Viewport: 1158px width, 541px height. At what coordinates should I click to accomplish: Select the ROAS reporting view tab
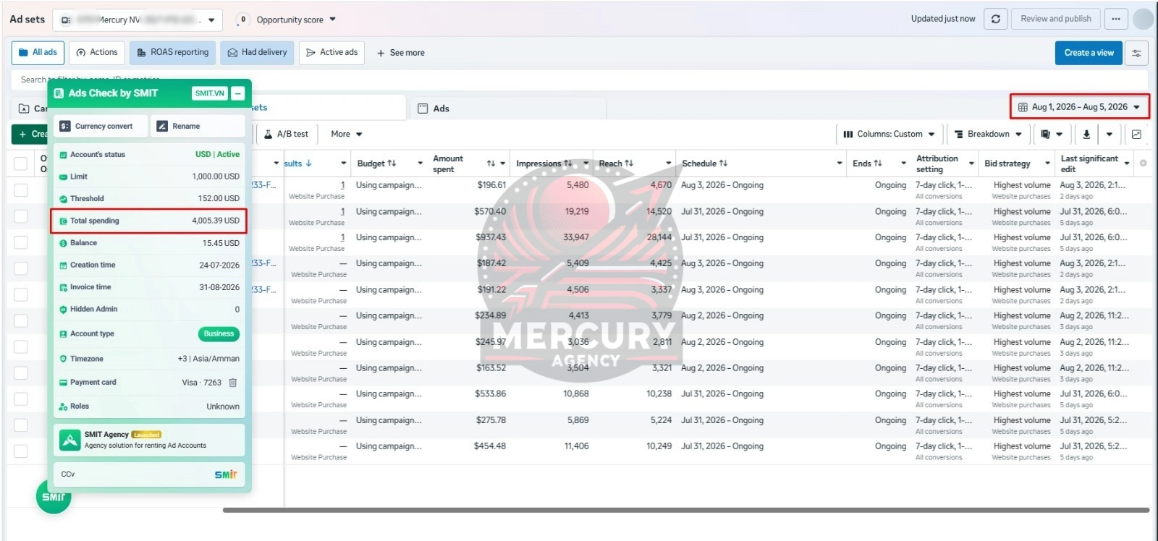[172, 52]
